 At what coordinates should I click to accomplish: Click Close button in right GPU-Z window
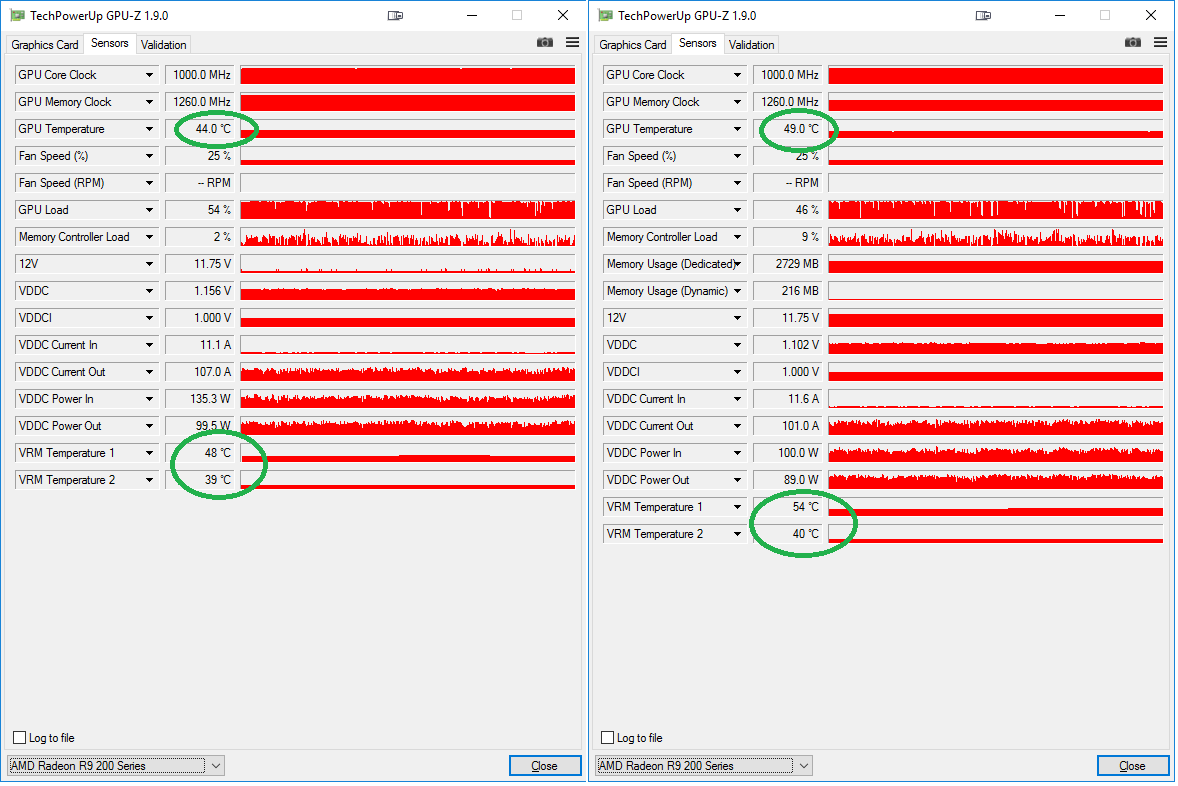(x=1133, y=766)
